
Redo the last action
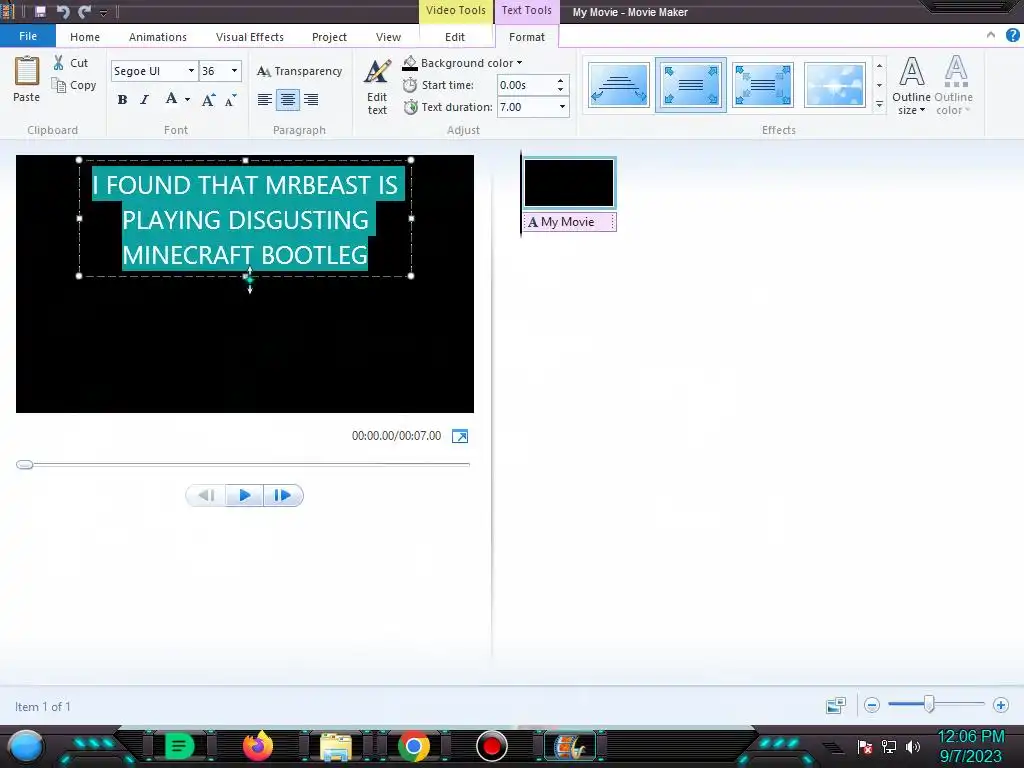click(x=84, y=12)
